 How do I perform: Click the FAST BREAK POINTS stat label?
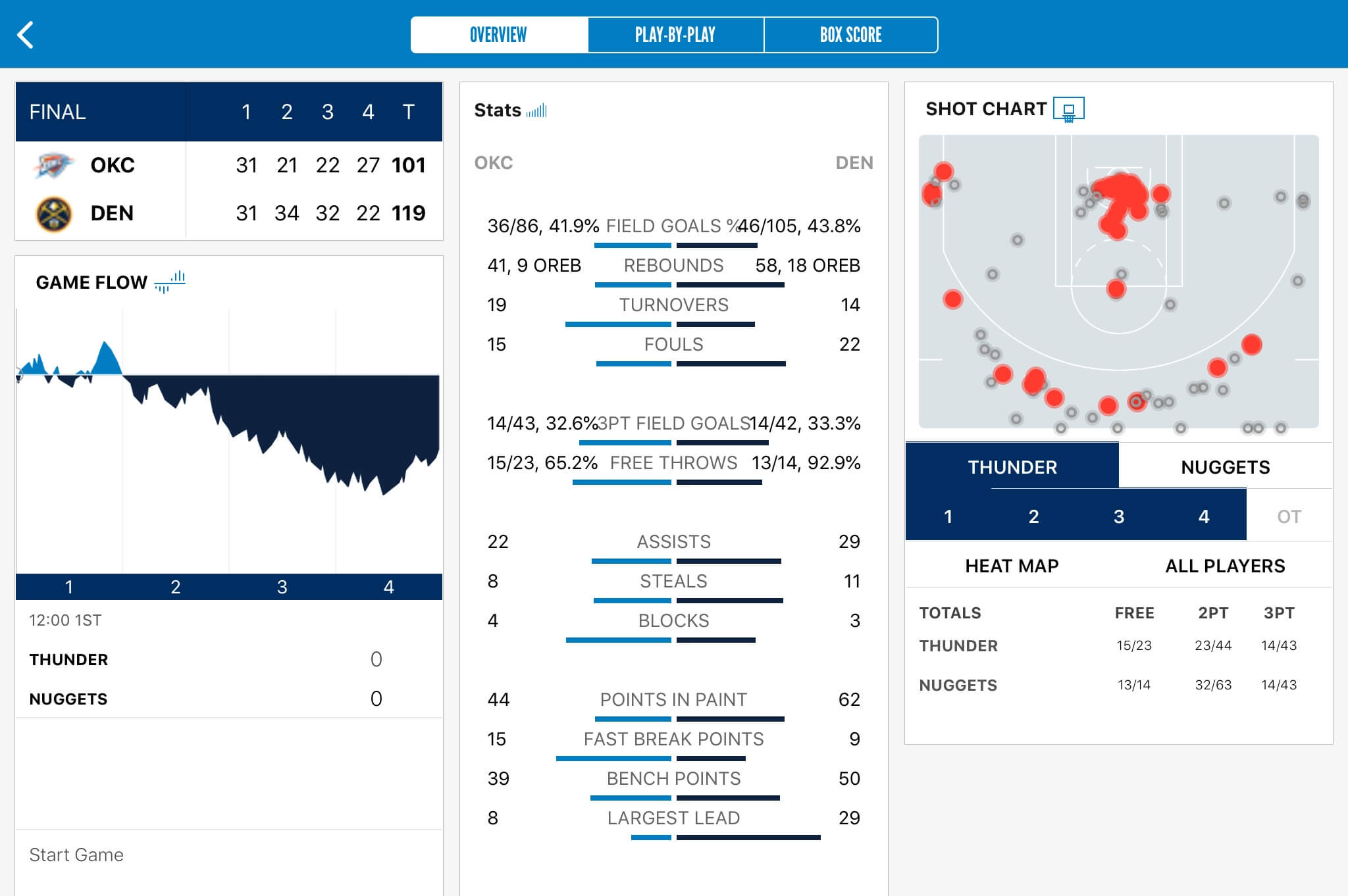coord(674,739)
